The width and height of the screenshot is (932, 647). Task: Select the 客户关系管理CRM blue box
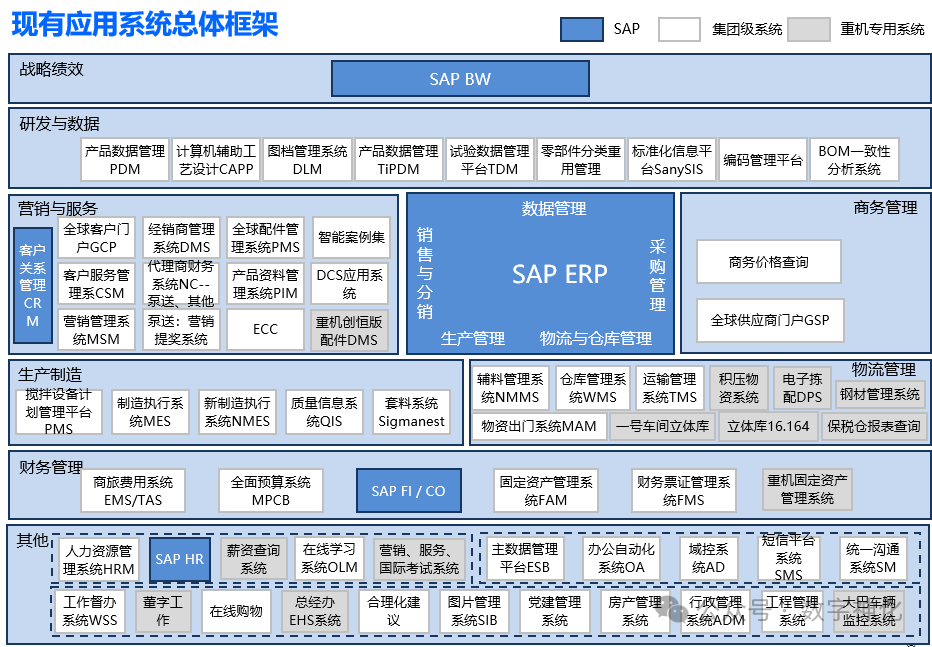pyautogui.click(x=33, y=286)
